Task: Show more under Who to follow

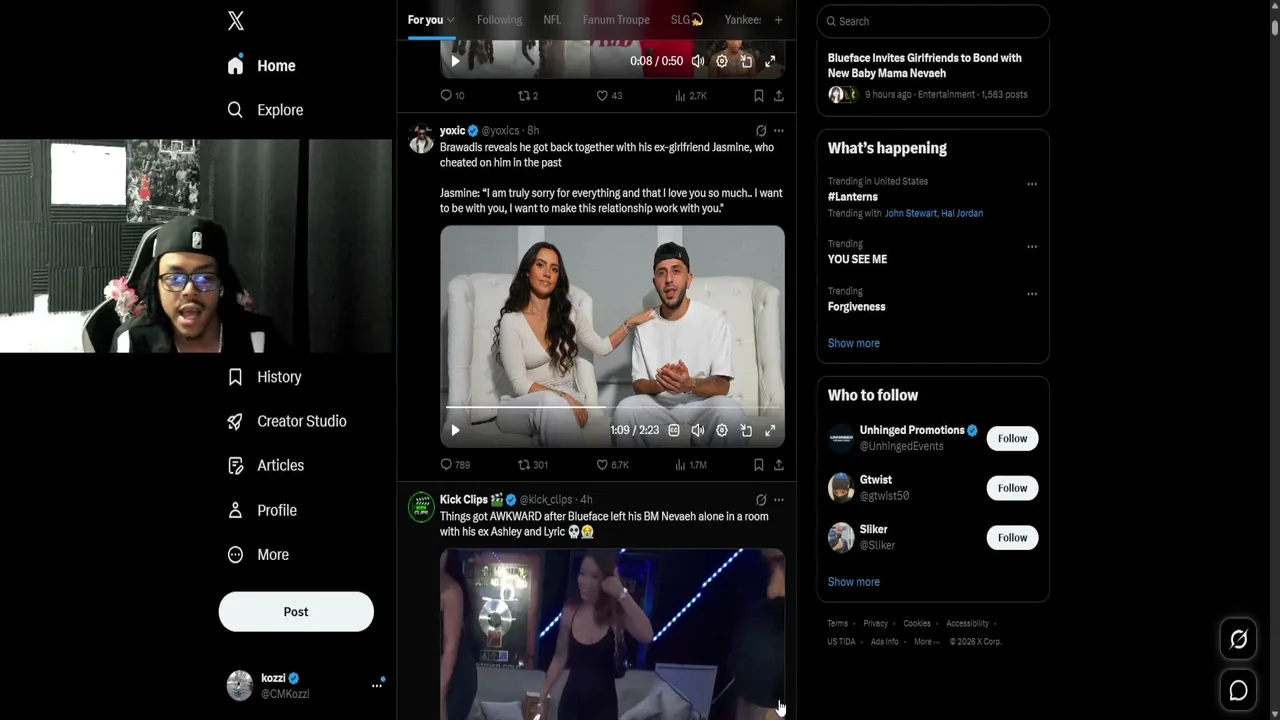Action: click(x=854, y=582)
